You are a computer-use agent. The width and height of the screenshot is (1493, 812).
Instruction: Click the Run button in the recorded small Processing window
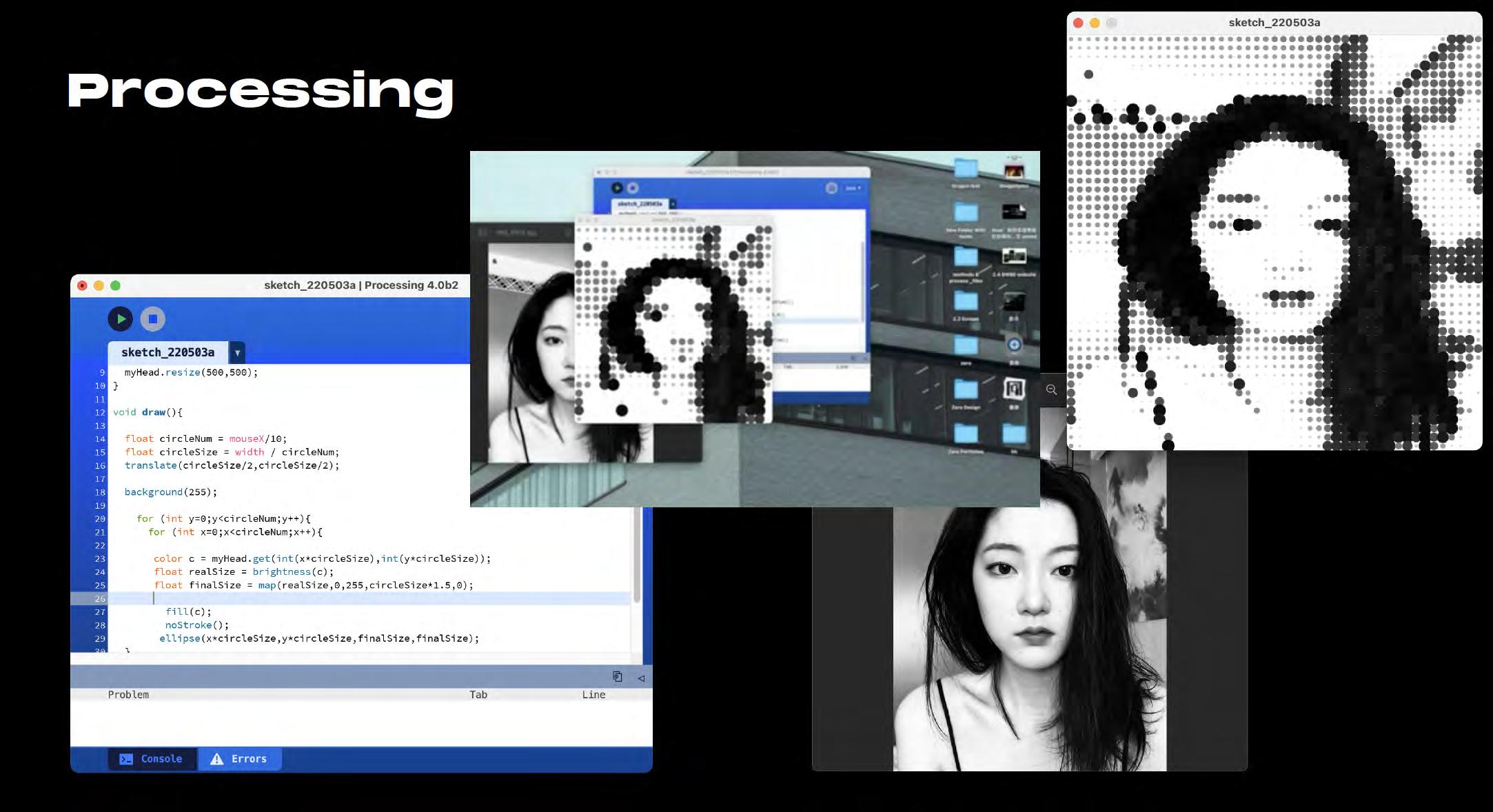point(617,187)
